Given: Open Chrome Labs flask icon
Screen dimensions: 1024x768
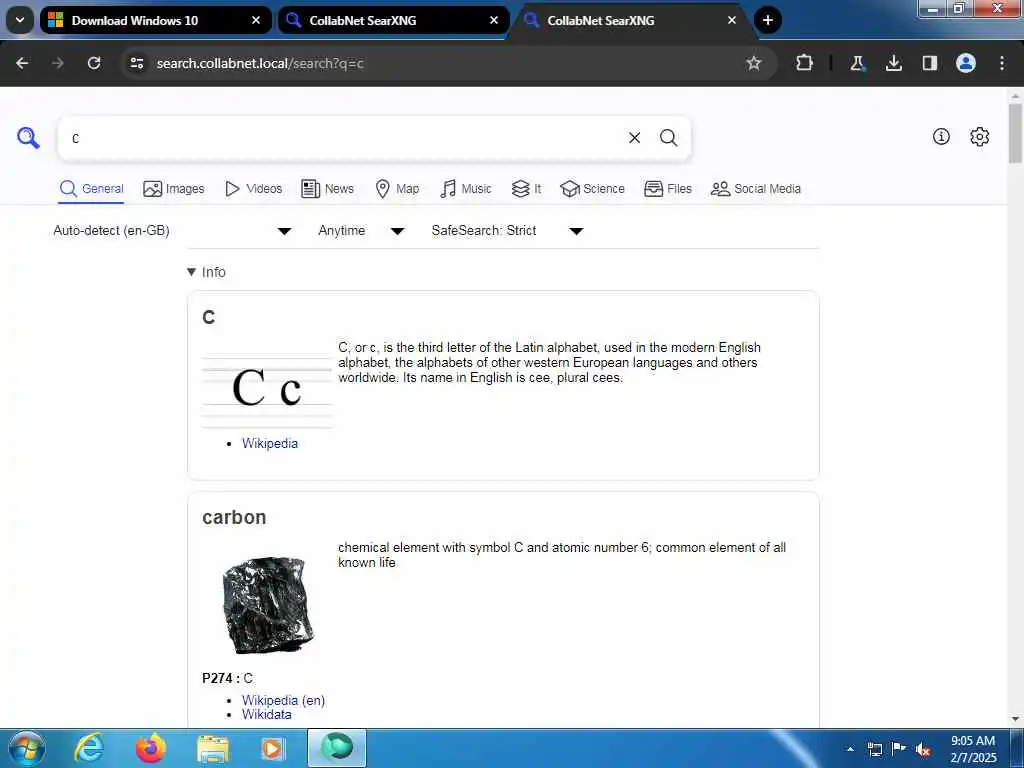Looking at the screenshot, I should tap(857, 63).
